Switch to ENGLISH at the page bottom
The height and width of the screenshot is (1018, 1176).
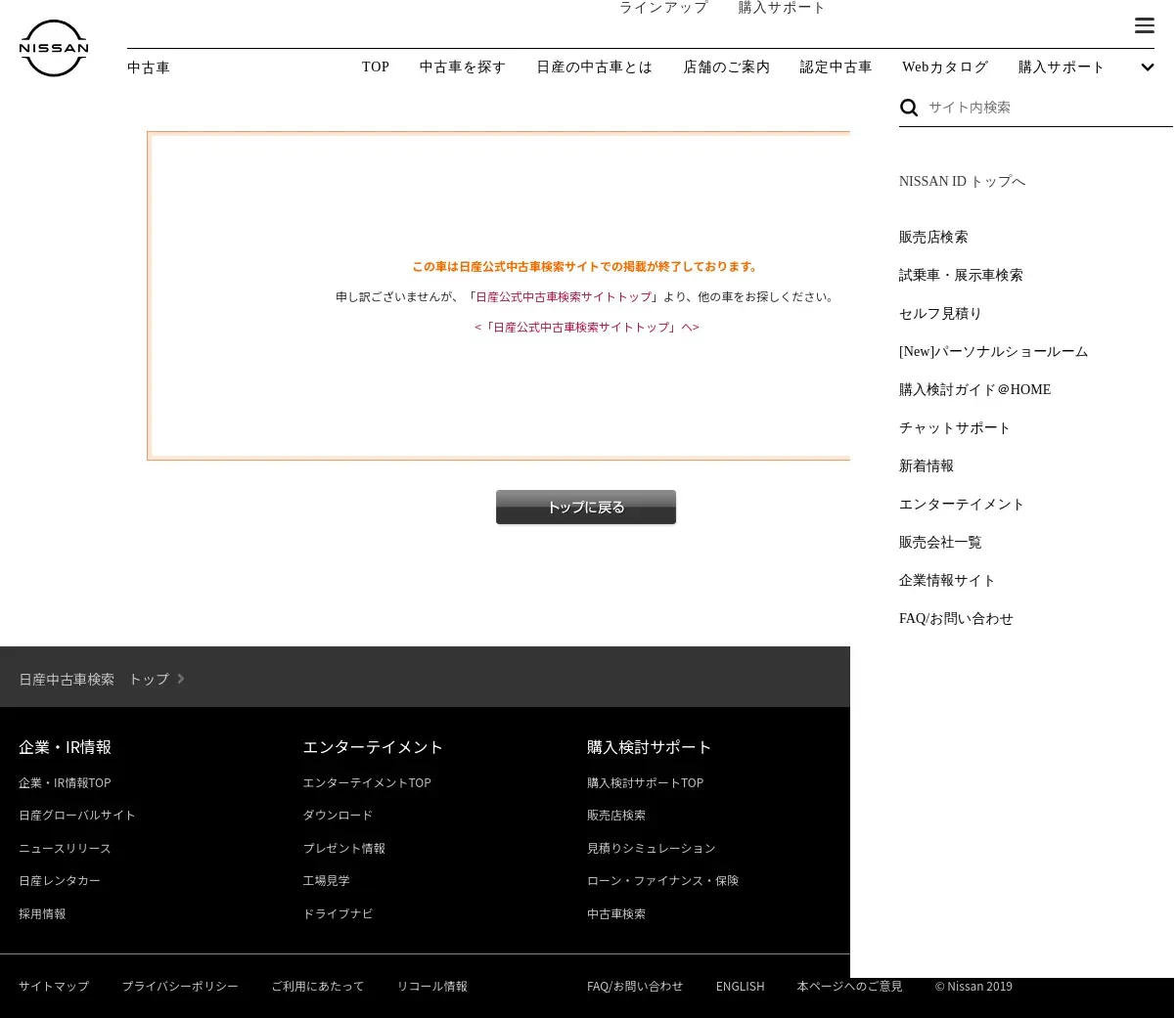740,987
